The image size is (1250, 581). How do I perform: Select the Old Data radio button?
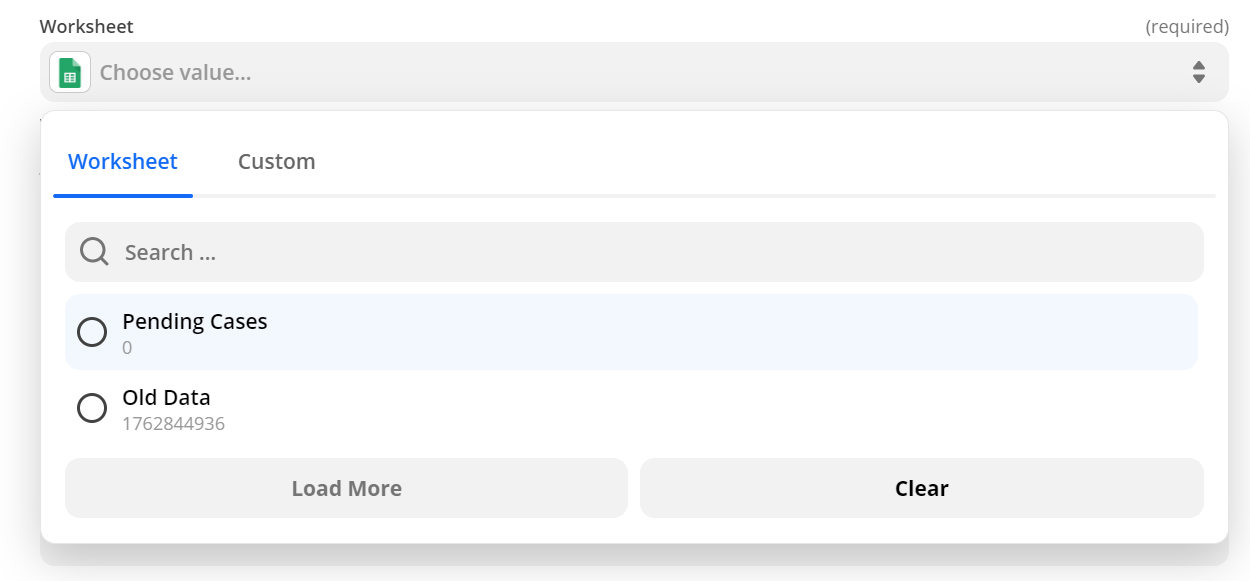pos(92,408)
